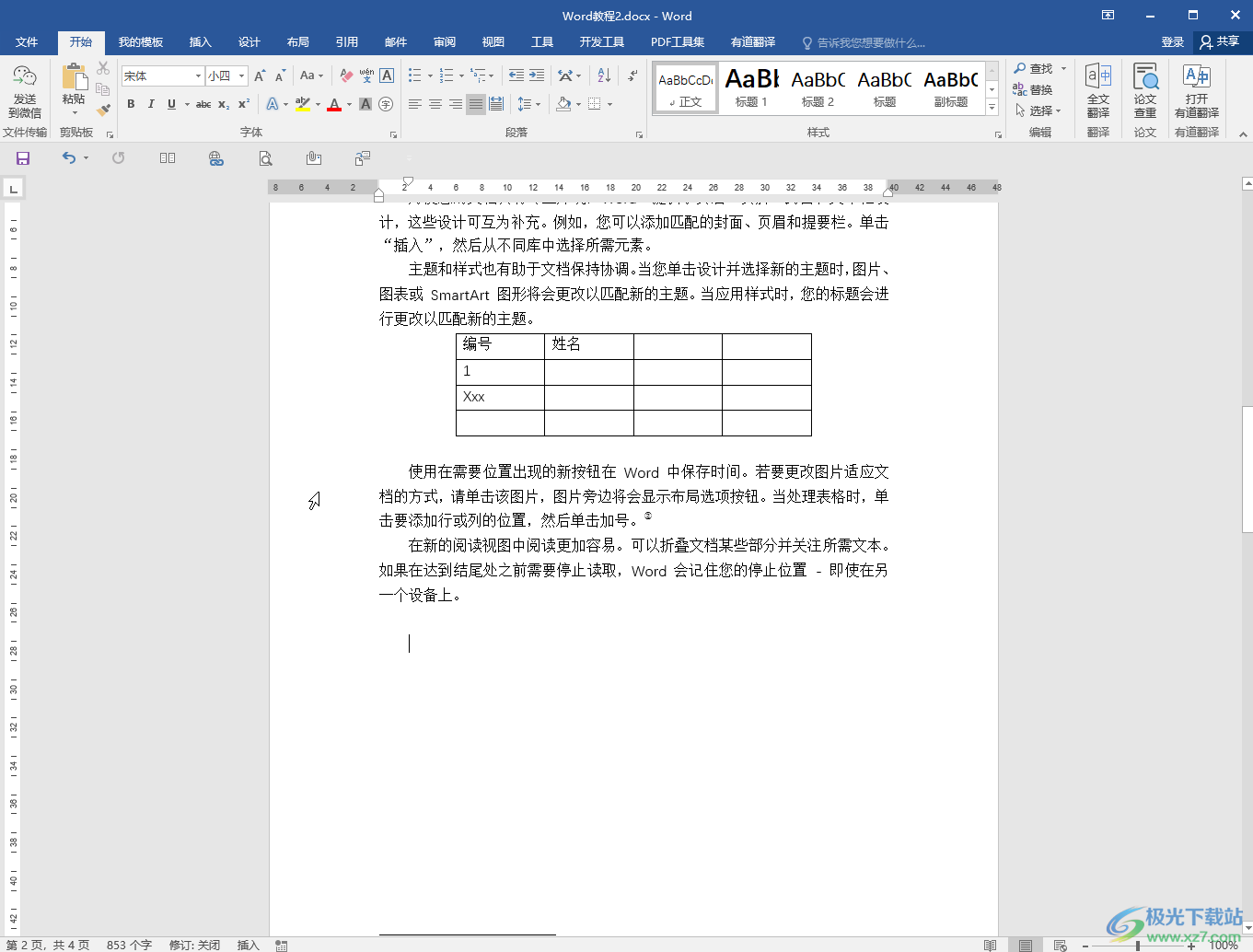Undo last action in quick toolbar
Image resolution: width=1253 pixels, height=952 pixels.
point(69,158)
